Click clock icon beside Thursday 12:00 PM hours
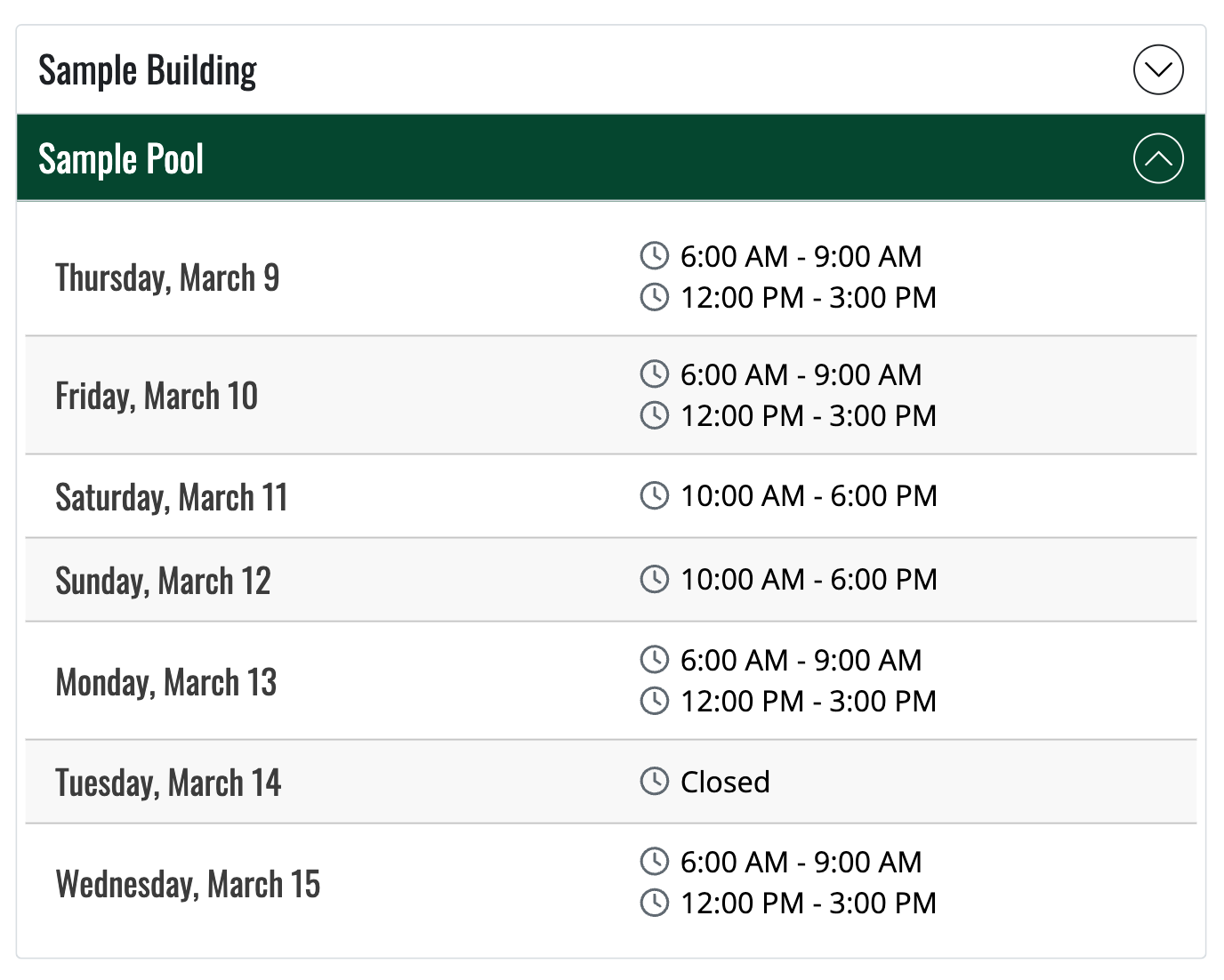Screen dimensions: 1224x980 (654, 297)
